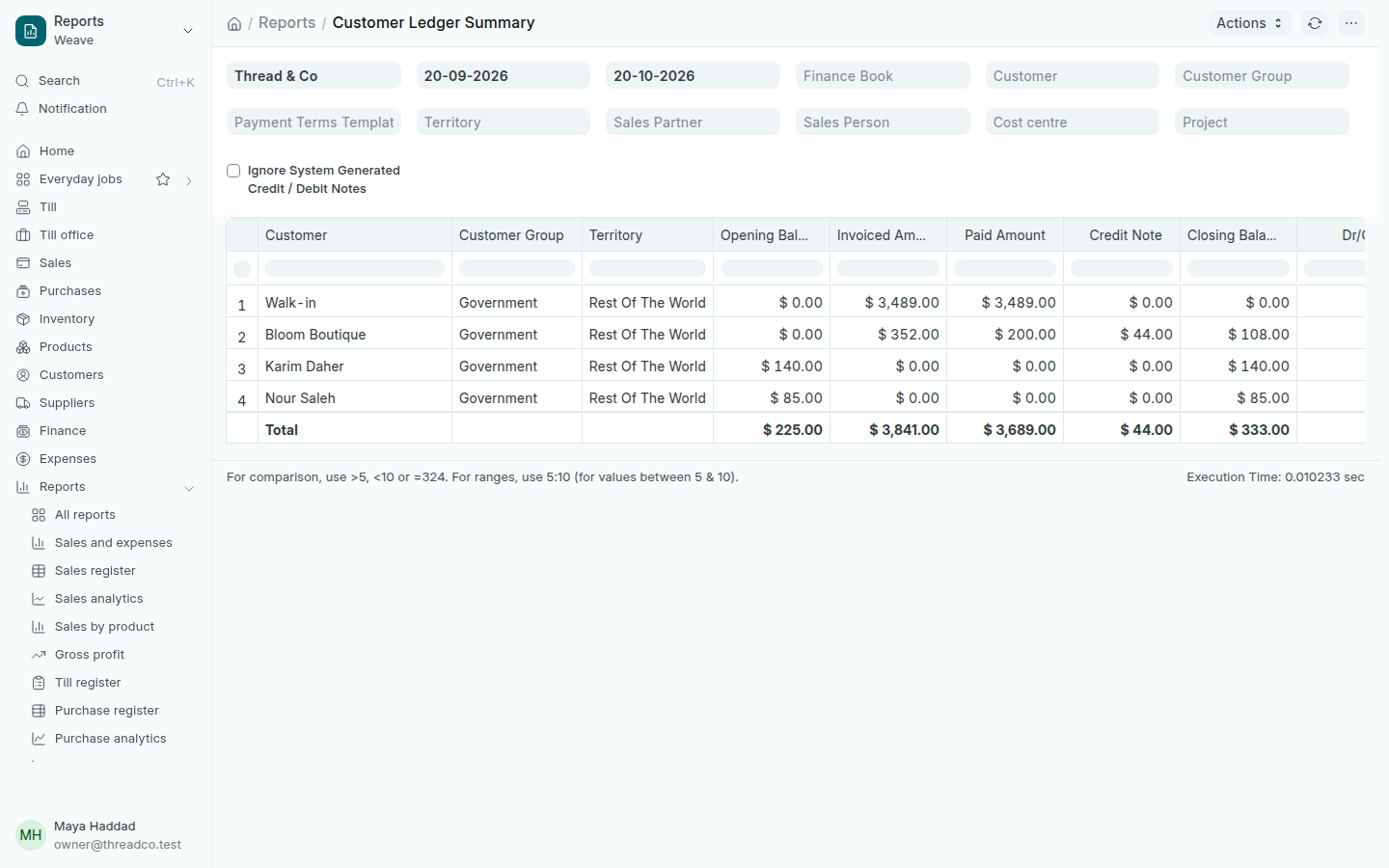
Task: Click the Sales Person filter field
Action: coord(883,122)
